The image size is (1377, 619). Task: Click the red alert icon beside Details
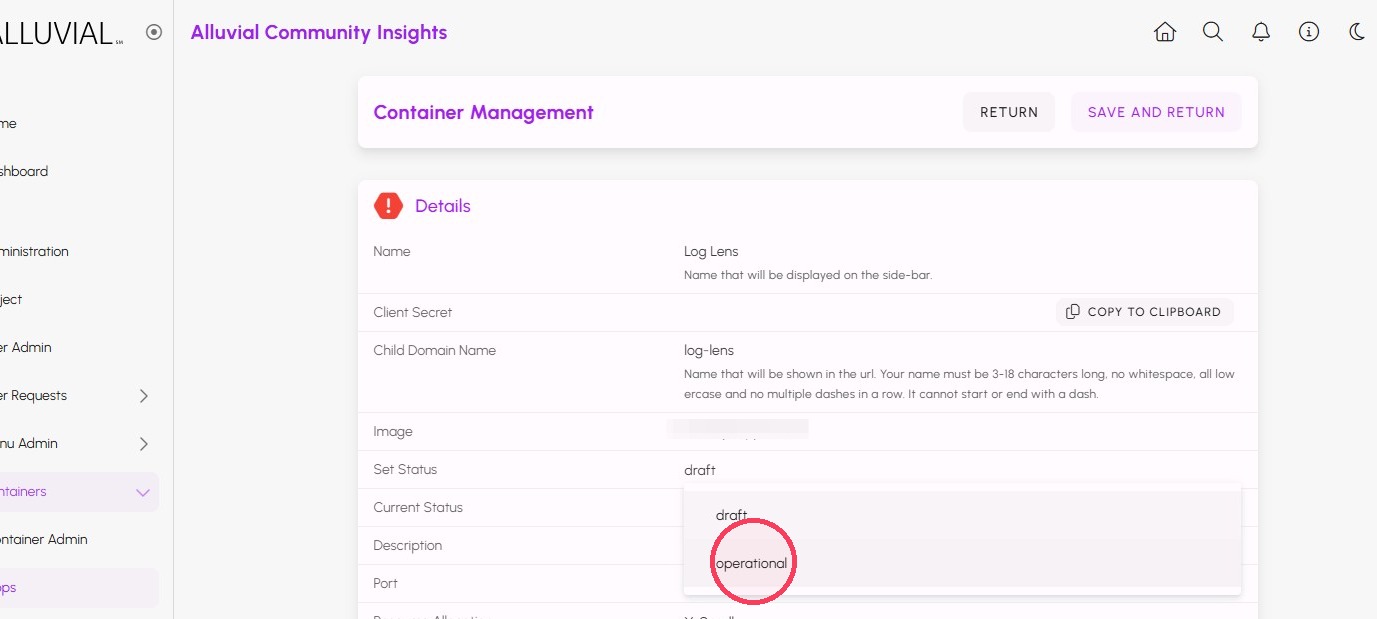click(x=388, y=206)
